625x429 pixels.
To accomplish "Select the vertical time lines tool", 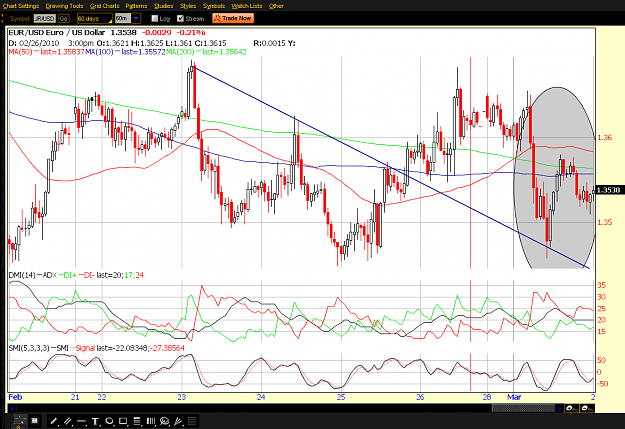I will tap(151, 421).
